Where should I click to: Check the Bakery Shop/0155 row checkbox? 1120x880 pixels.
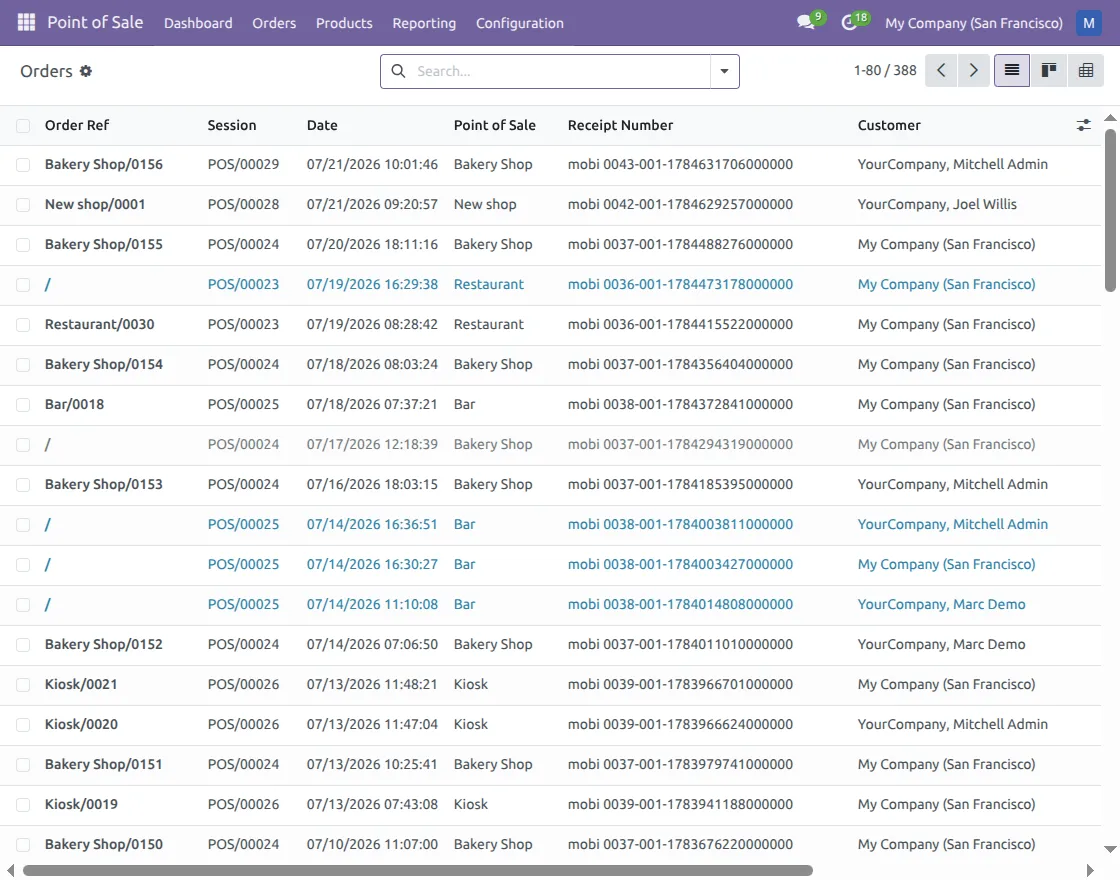point(23,245)
